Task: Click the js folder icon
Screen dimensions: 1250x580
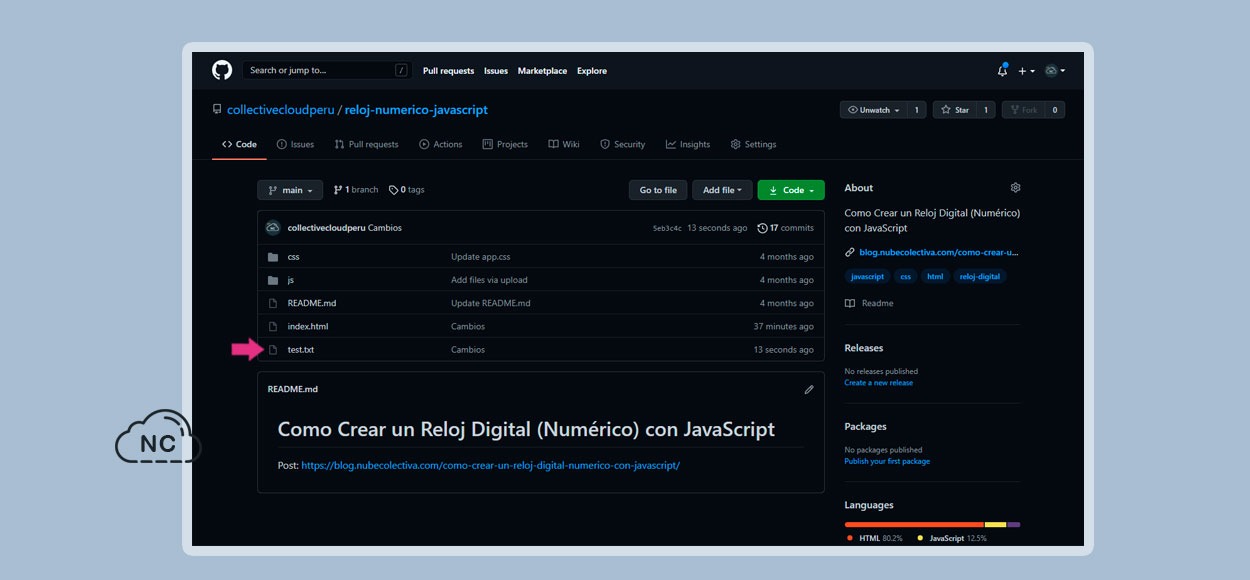Action: coord(273,280)
